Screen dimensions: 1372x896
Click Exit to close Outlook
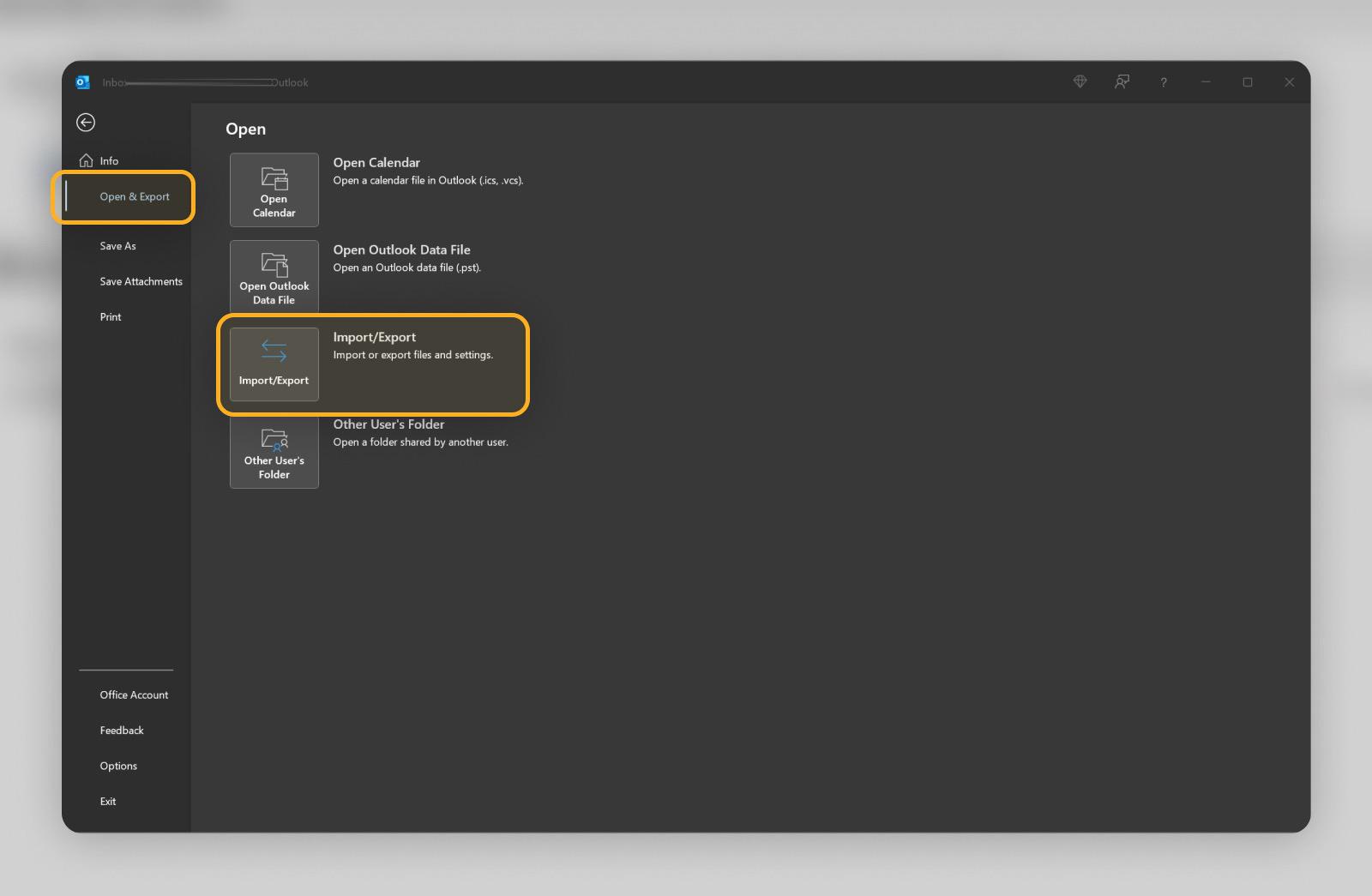point(108,801)
